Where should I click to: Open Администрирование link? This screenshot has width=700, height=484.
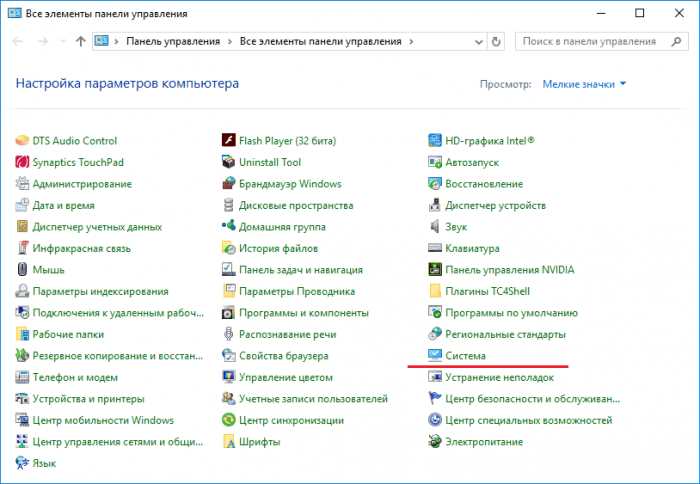coord(82,184)
